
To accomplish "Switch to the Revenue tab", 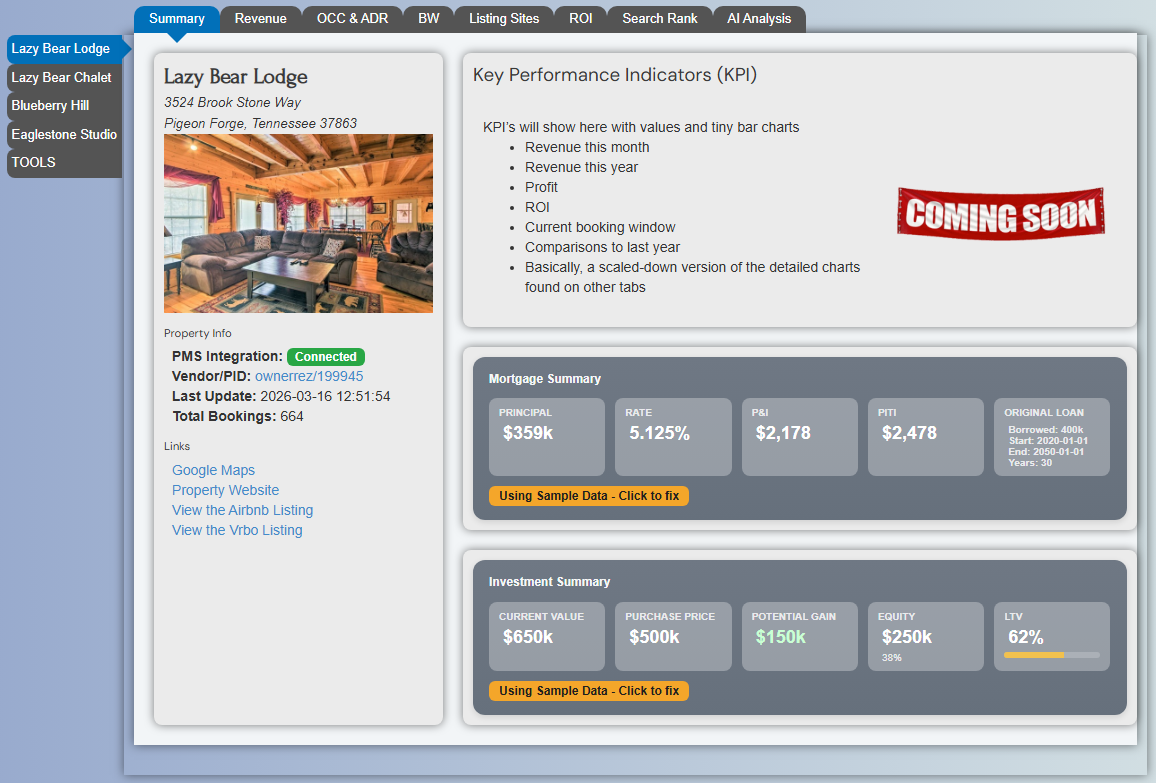I will click(261, 18).
